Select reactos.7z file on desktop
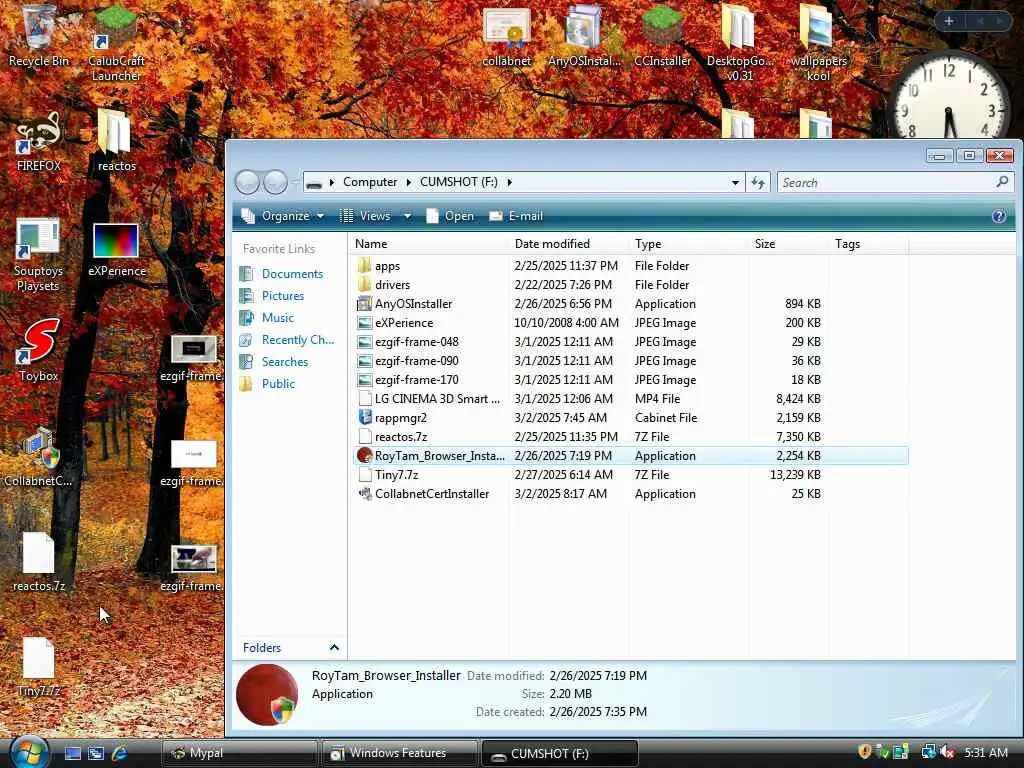This screenshot has width=1024, height=768. click(x=39, y=562)
